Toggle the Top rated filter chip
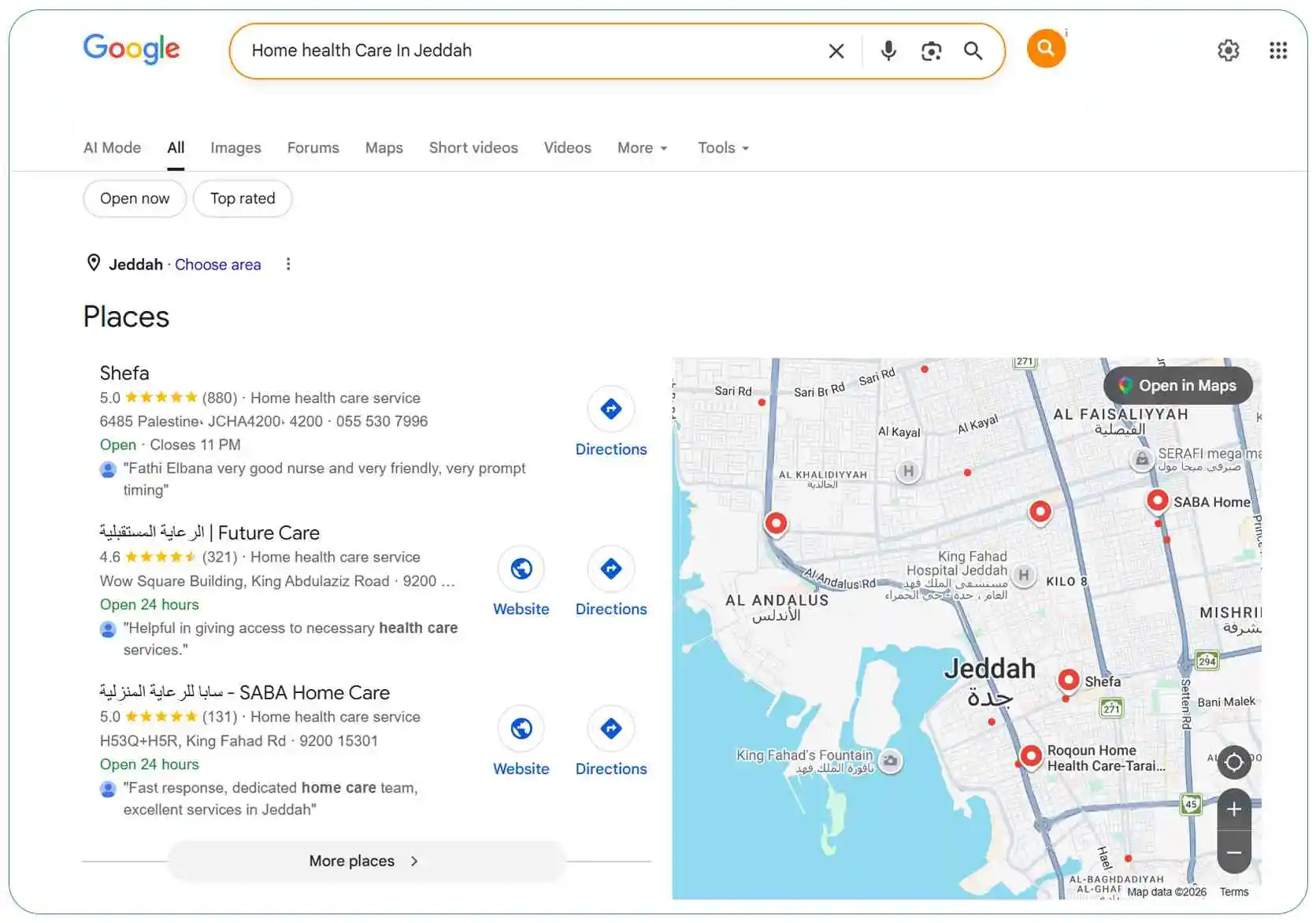The image size is (1316, 923). tap(243, 198)
